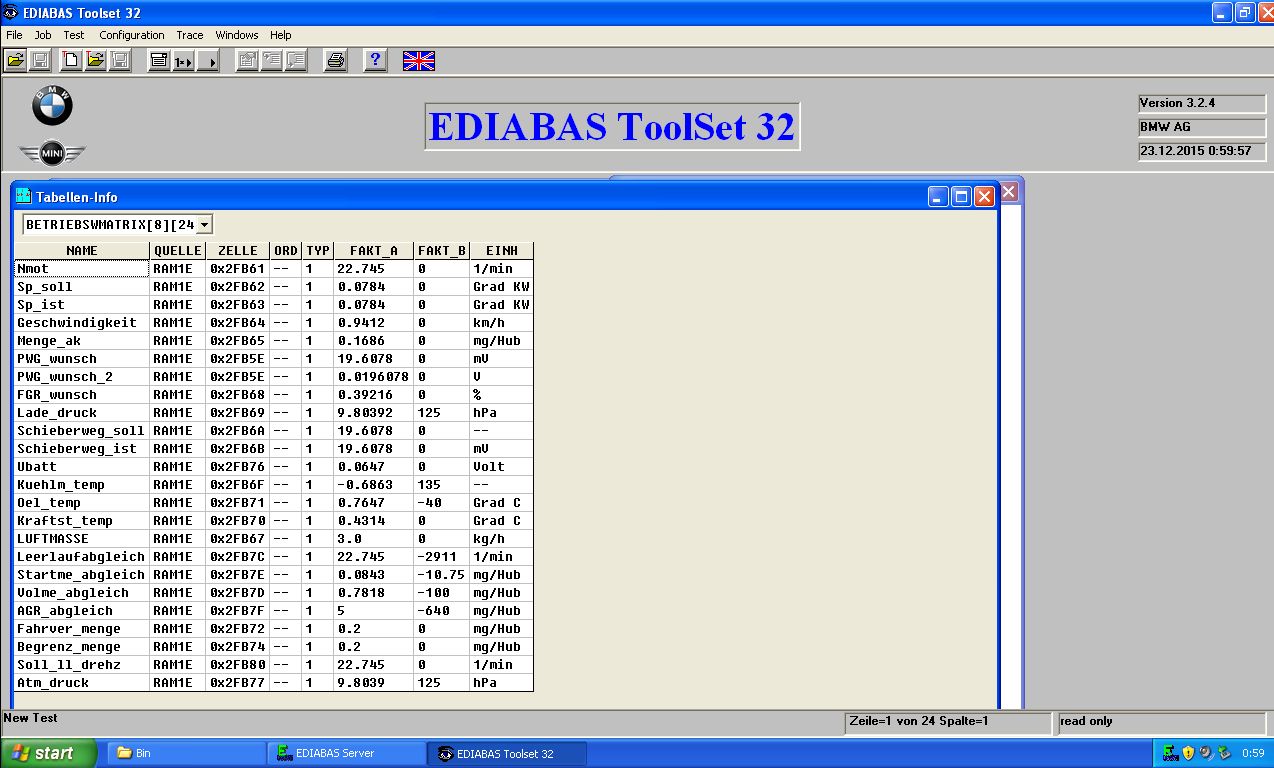1274x768 pixels.
Task: Open the EDIABAS ToolSet 32 title bar icon
Action: 11,12
